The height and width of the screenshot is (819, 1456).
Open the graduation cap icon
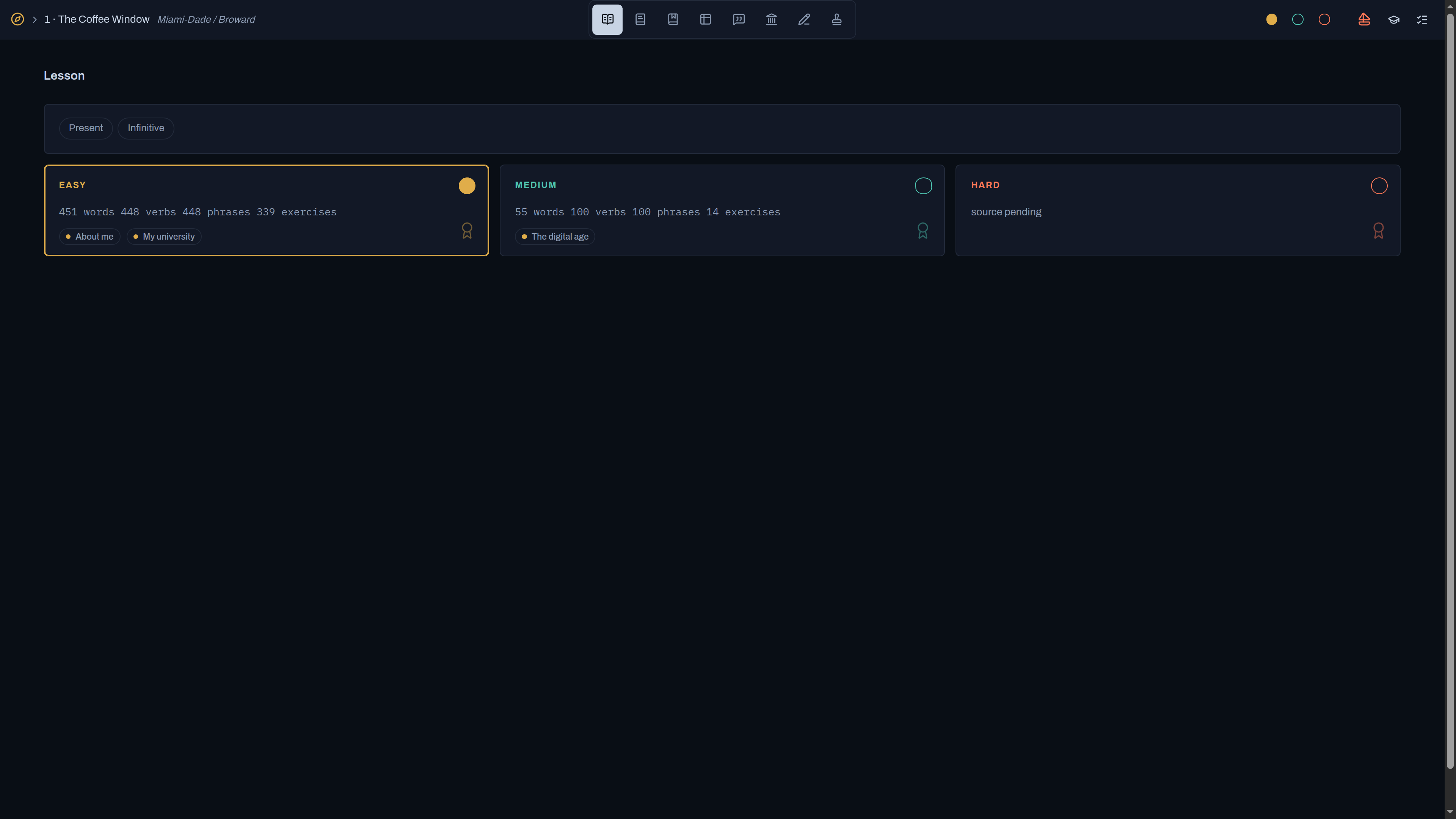1393,19
